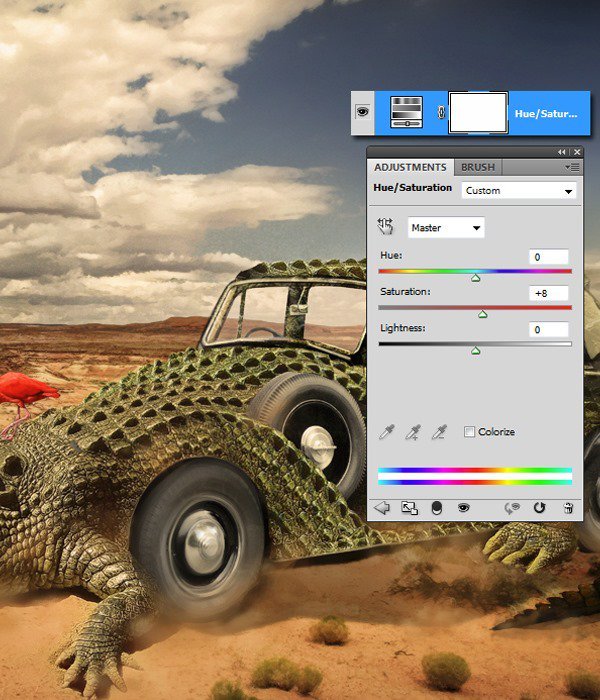Select the Hue/Saturation adjustment layer thumbnail
600x700 pixels.
(406, 112)
